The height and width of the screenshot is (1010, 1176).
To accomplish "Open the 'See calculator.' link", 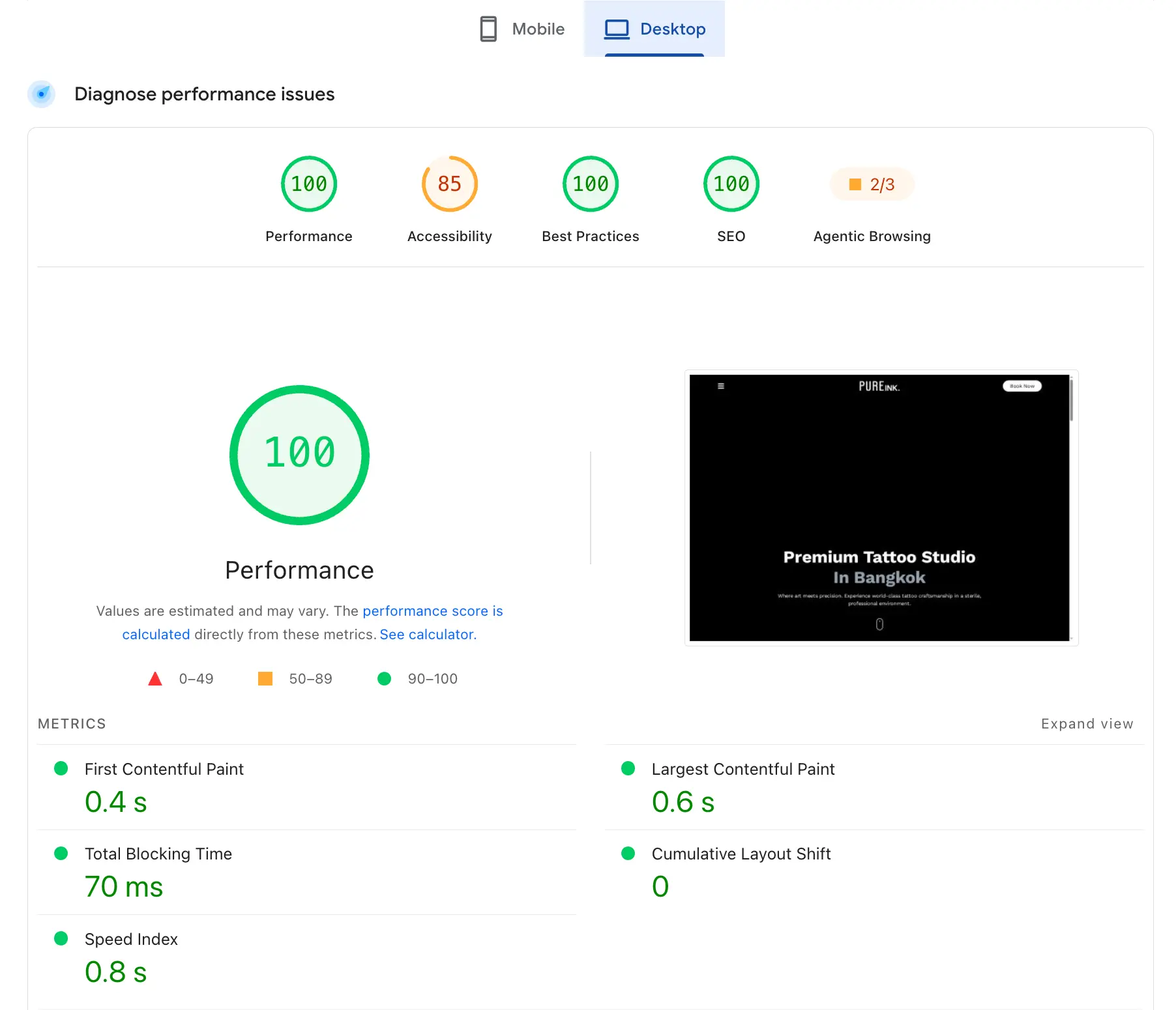I will [x=428, y=634].
